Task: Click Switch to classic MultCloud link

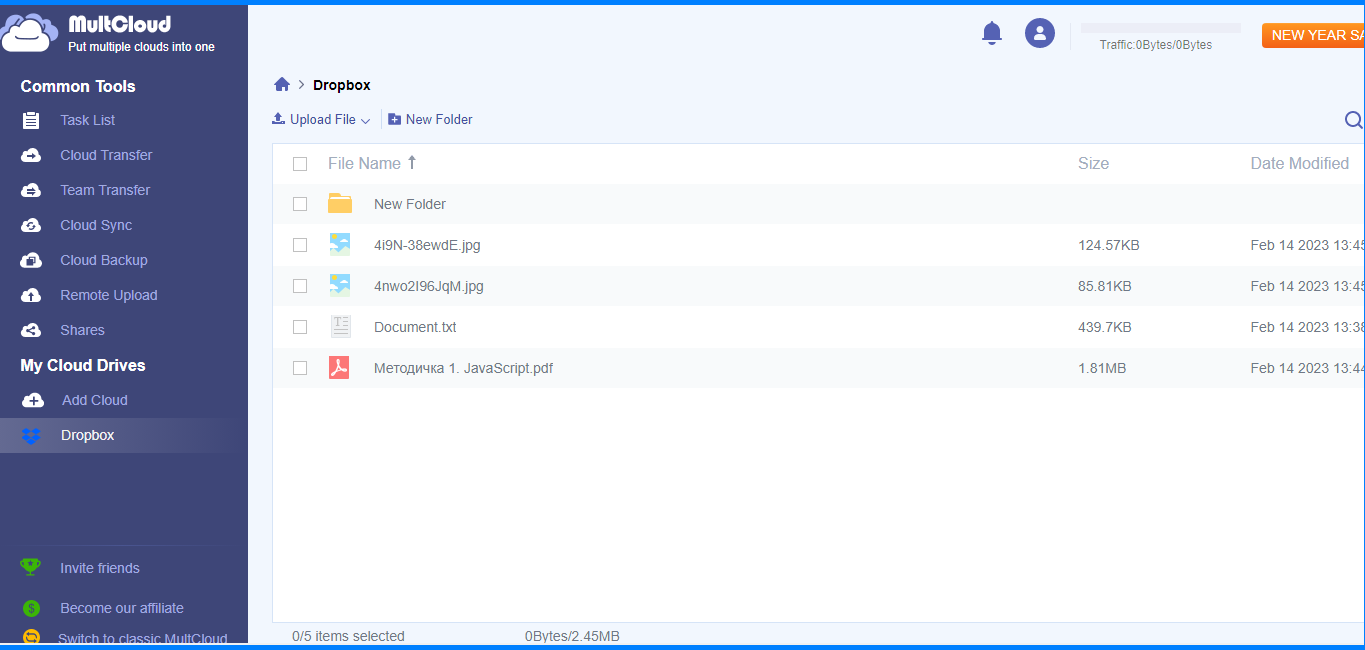Action: coord(143,639)
